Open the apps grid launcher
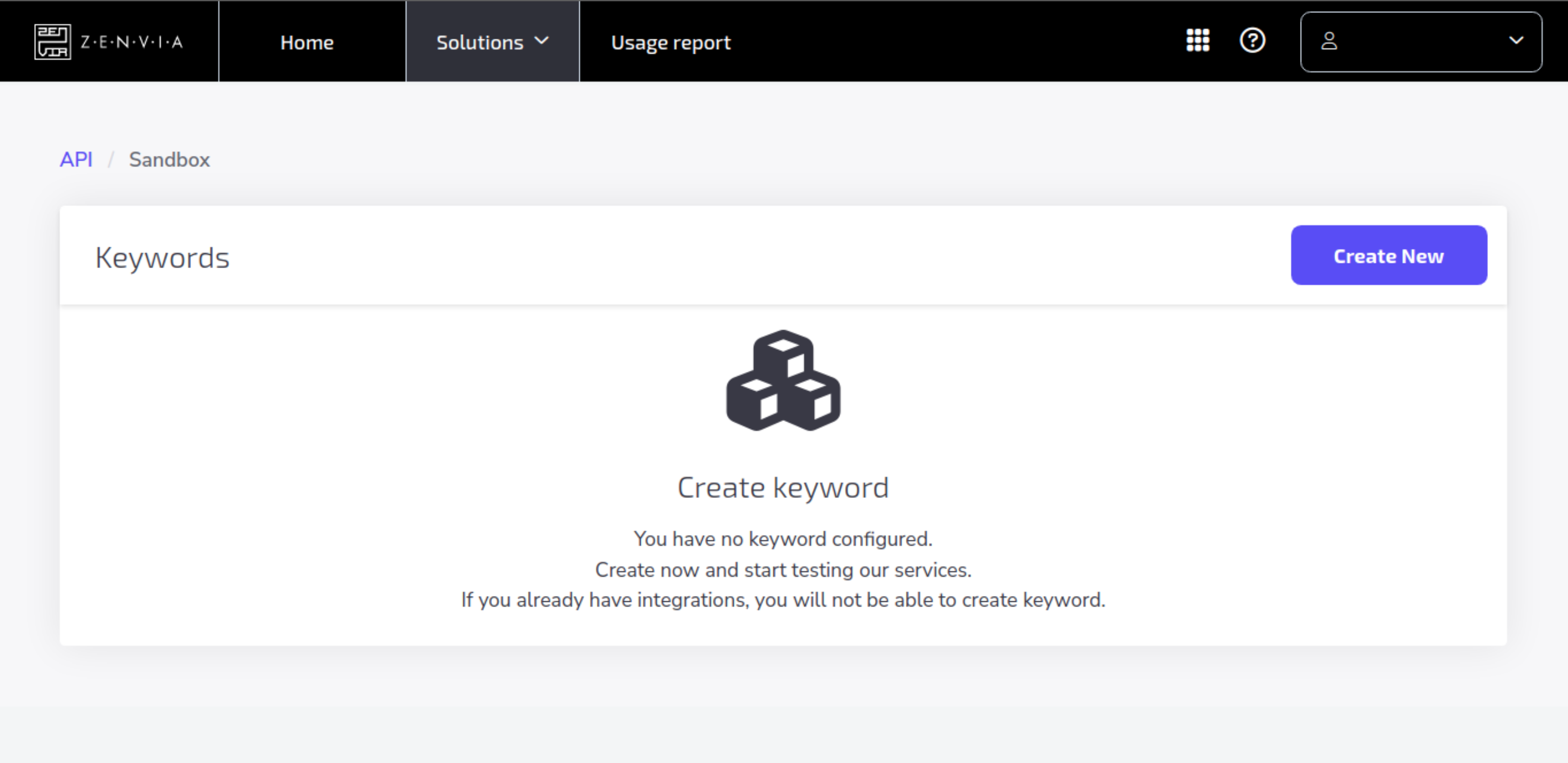 [x=1197, y=41]
